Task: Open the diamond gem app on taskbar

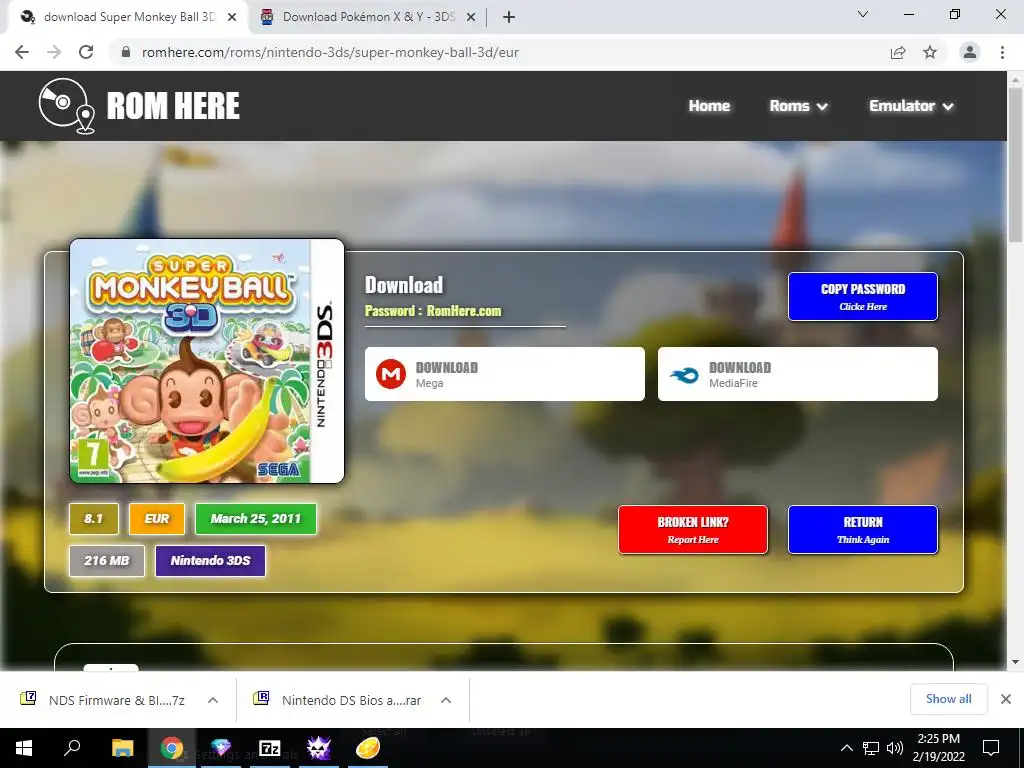Action: click(221, 748)
